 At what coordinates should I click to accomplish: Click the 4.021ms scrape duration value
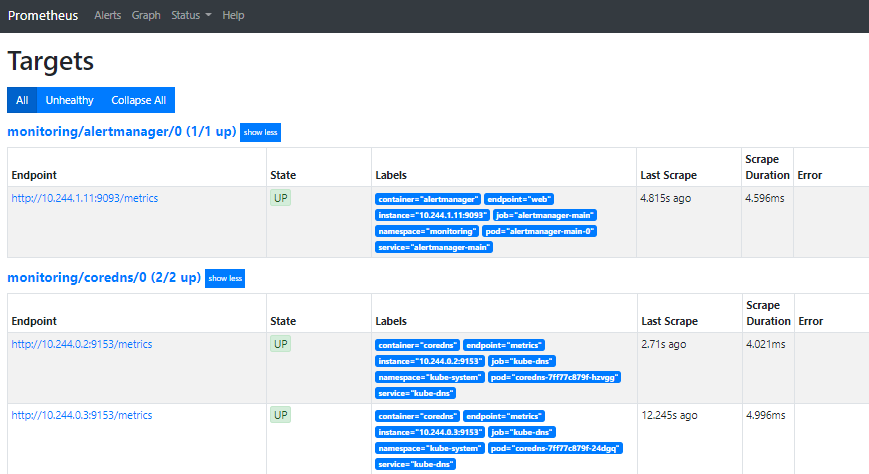[766, 344]
